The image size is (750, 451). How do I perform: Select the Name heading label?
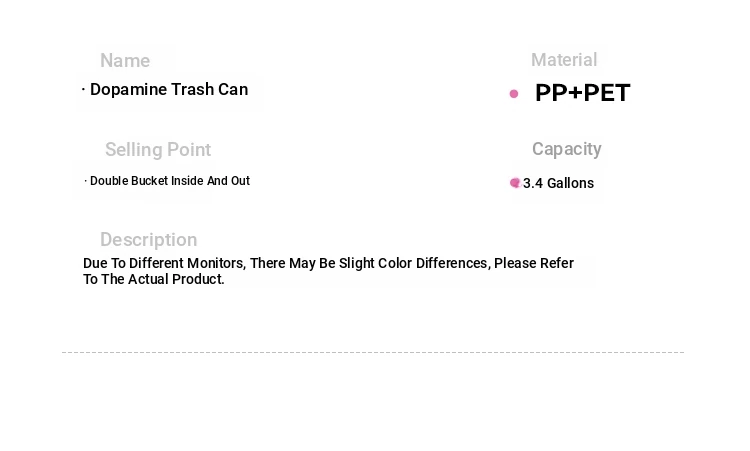coord(125,61)
